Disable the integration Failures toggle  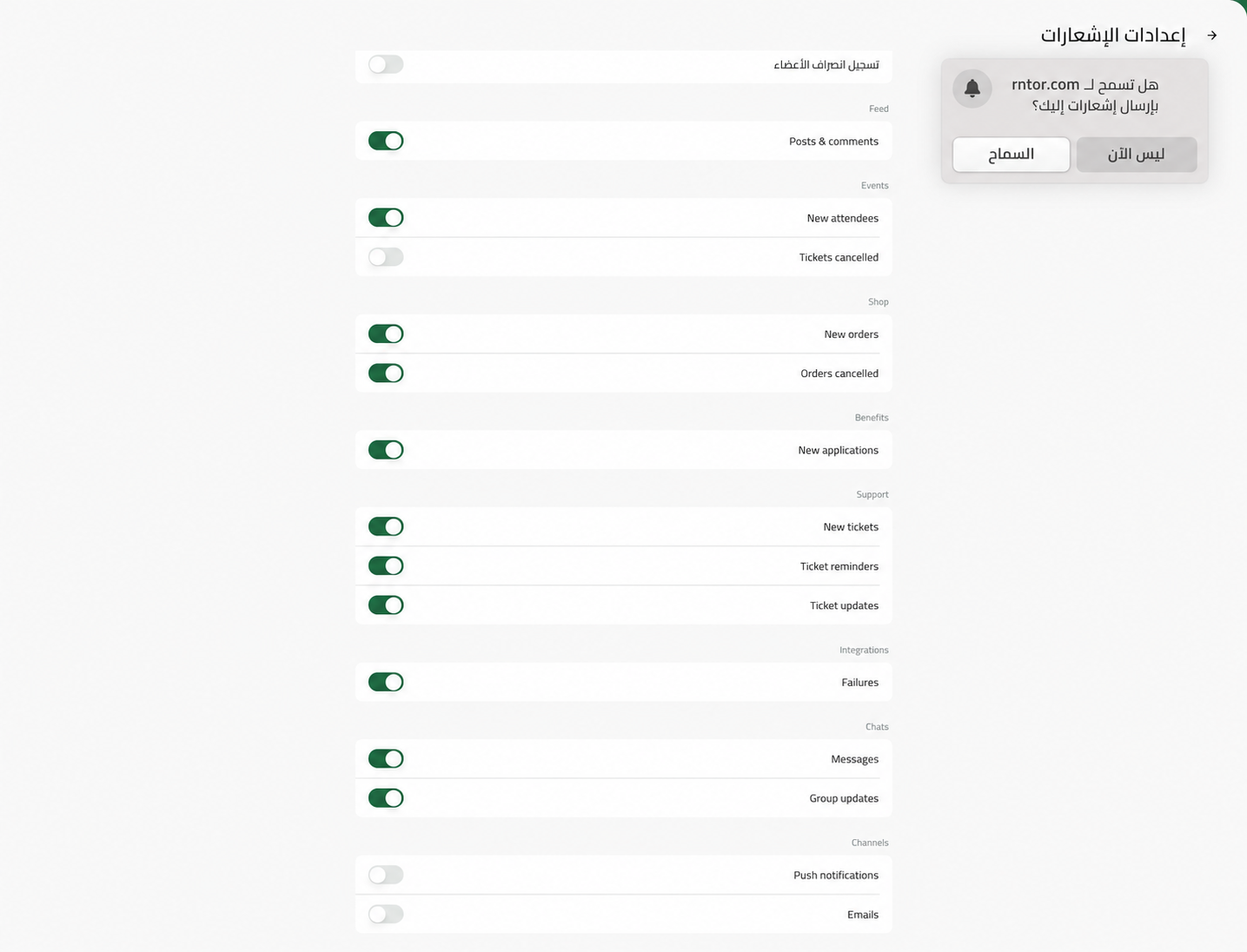point(386,683)
